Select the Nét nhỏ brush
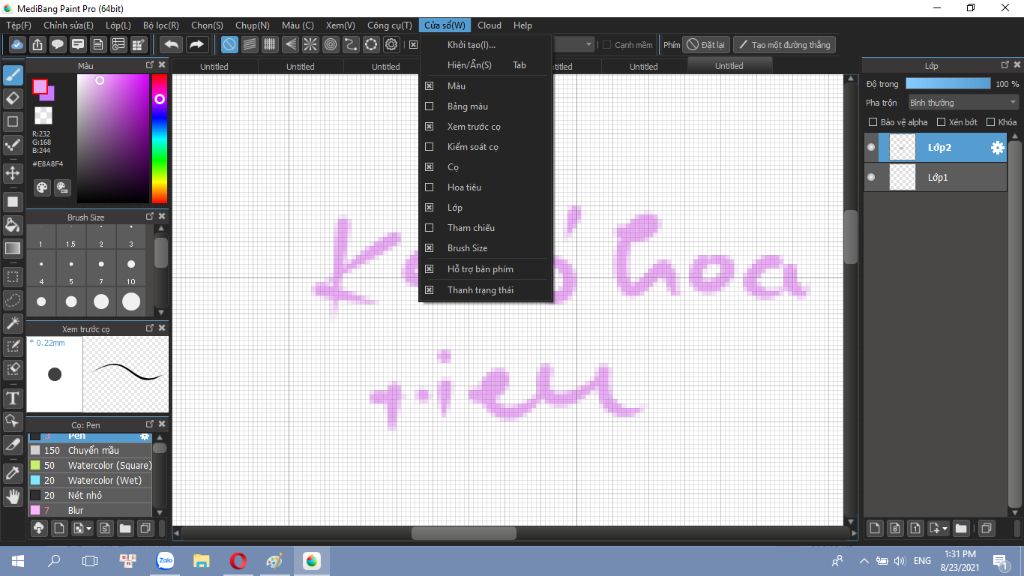 pos(90,495)
